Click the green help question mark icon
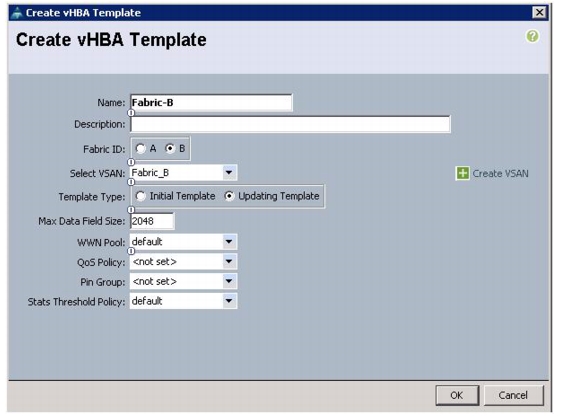The width and height of the screenshot is (576, 419). pyautogui.click(x=532, y=36)
